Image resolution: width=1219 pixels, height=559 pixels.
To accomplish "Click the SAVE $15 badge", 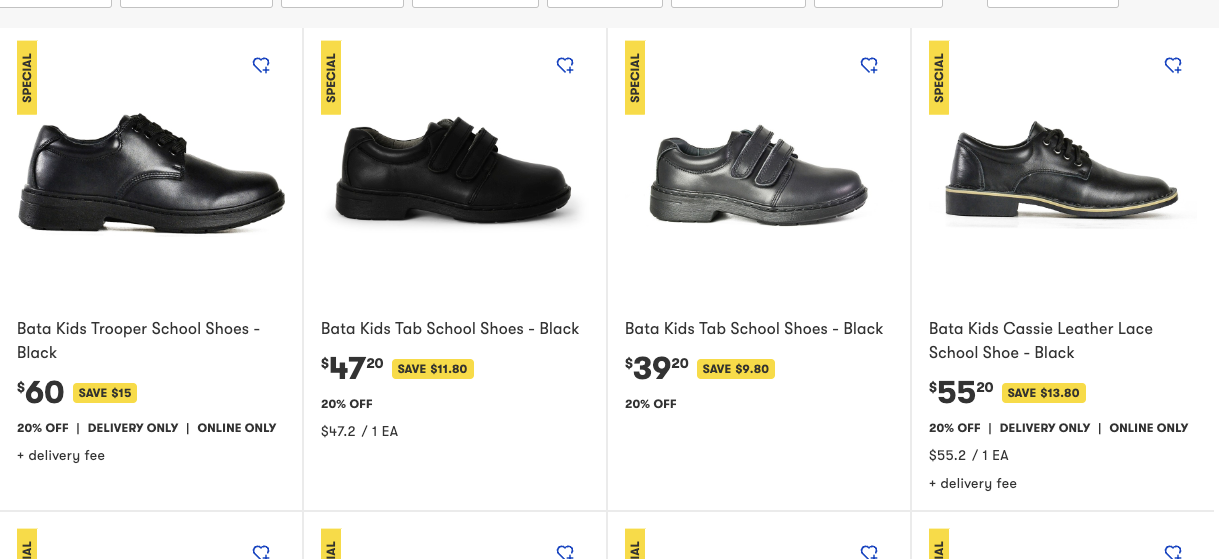I will (104, 393).
